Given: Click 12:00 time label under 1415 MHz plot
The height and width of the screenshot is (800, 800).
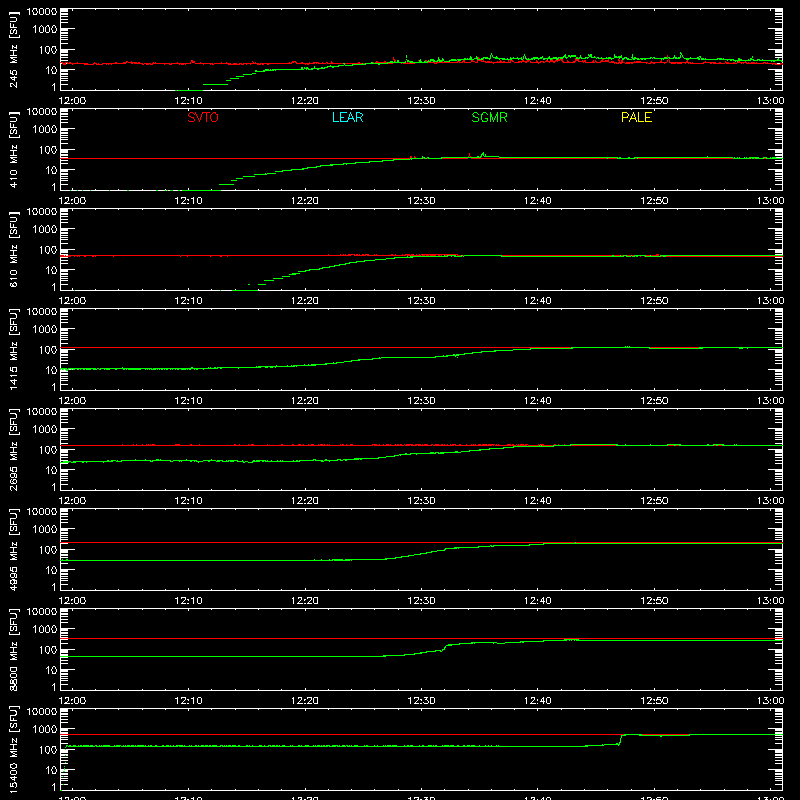Looking at the screenshot, I should tap(72, 401).
